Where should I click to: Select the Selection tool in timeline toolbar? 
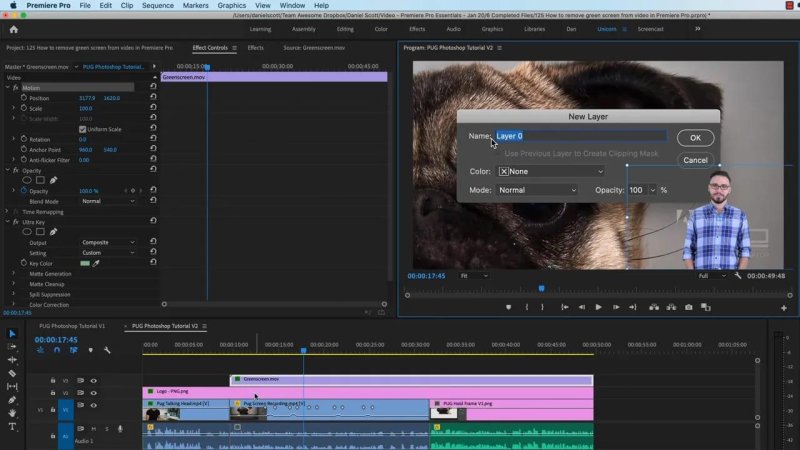[x=12, y=334]
